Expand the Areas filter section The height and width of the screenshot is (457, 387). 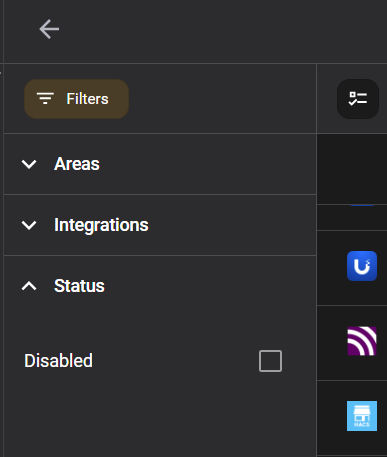[160, 164]
